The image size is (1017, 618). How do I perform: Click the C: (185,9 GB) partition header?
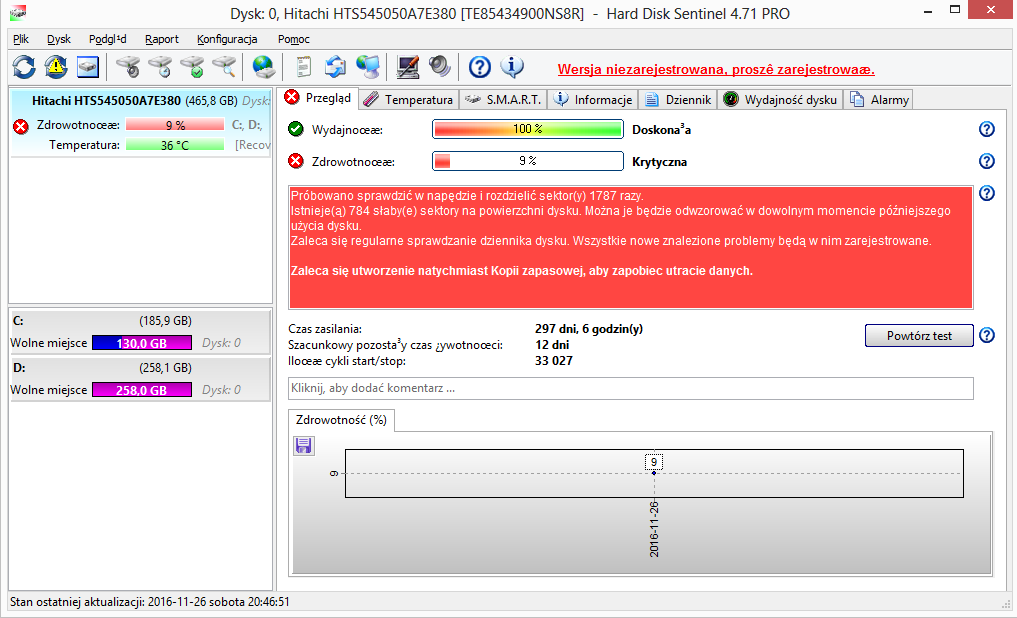coord(141,321)
